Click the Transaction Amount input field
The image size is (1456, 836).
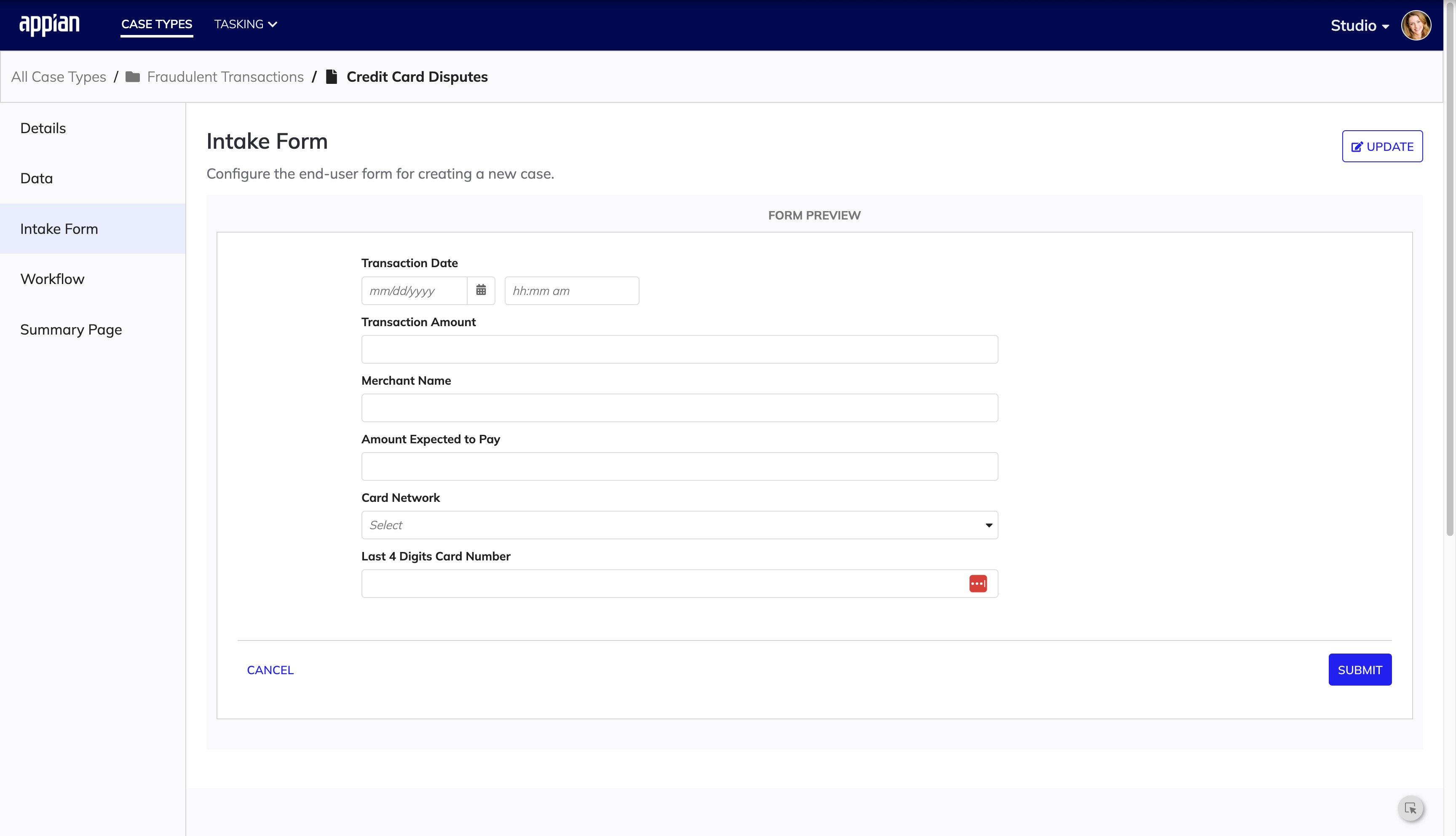tap(679, 349)
